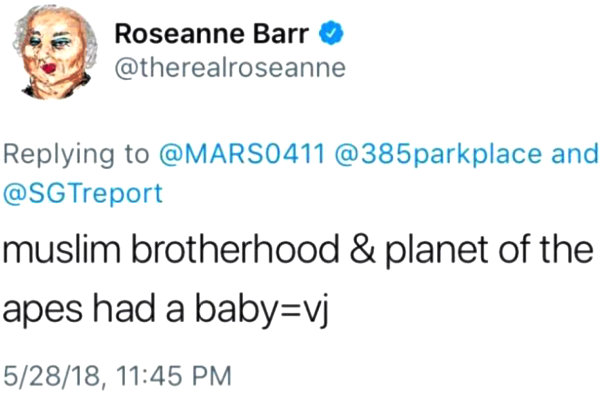Screen dimensions: 600x400
Task: Select the second line of tweet text
Action: coord(172,309)
